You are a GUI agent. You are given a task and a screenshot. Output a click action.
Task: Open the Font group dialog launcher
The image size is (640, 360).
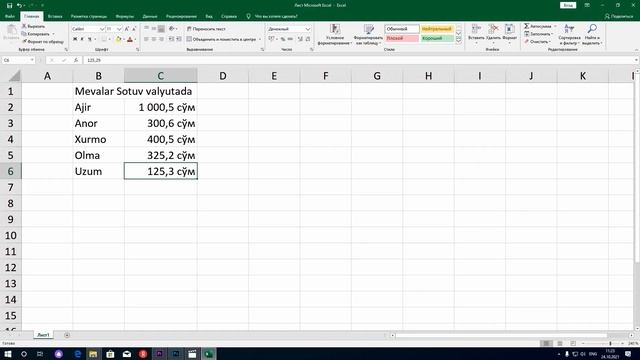[x=138, y=49]
